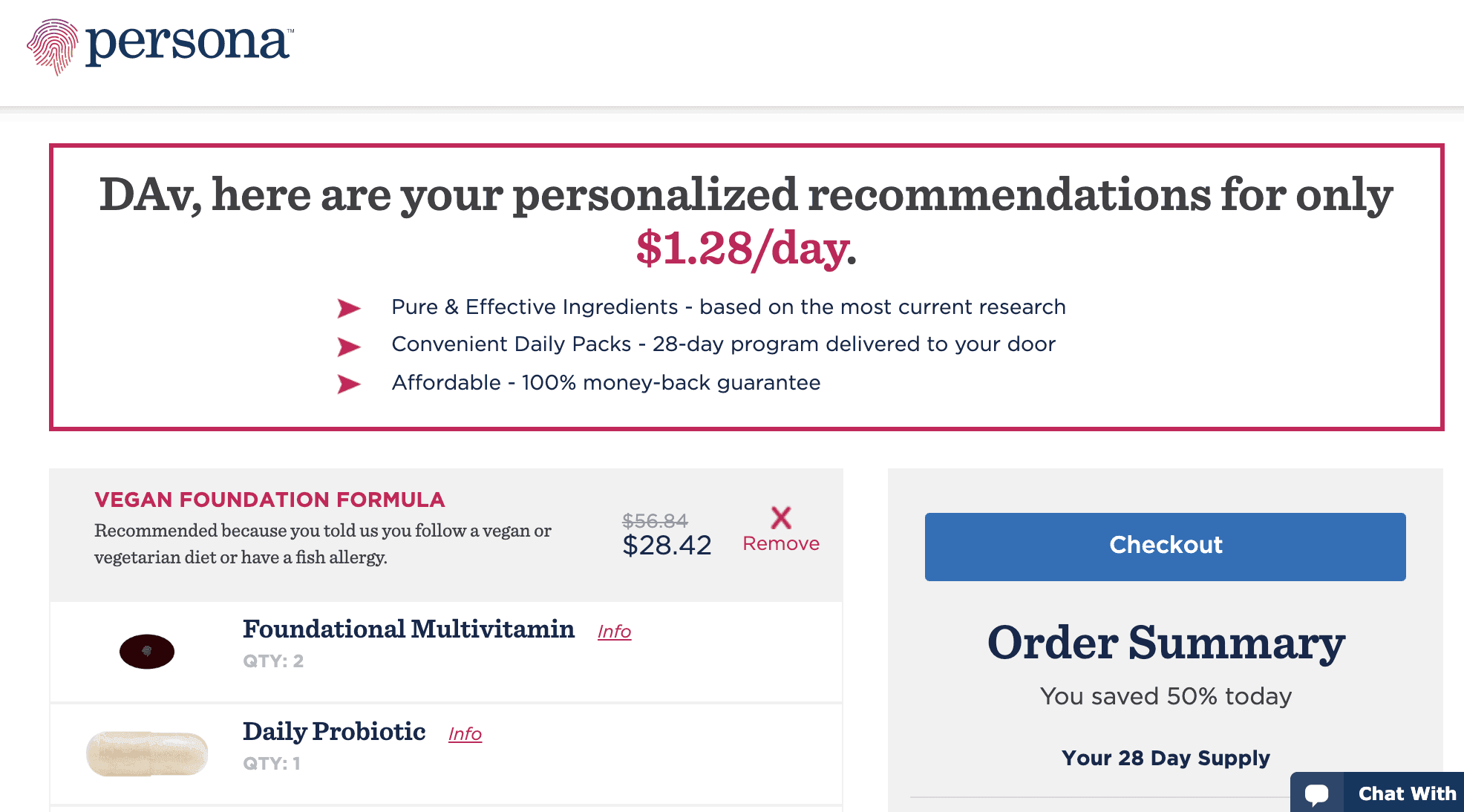Image resolution: width=1464 pixels, height=812 pixels.
Task: Click the red arrow beside Pure & Effective Ingredients
Action: coord(349,308)
